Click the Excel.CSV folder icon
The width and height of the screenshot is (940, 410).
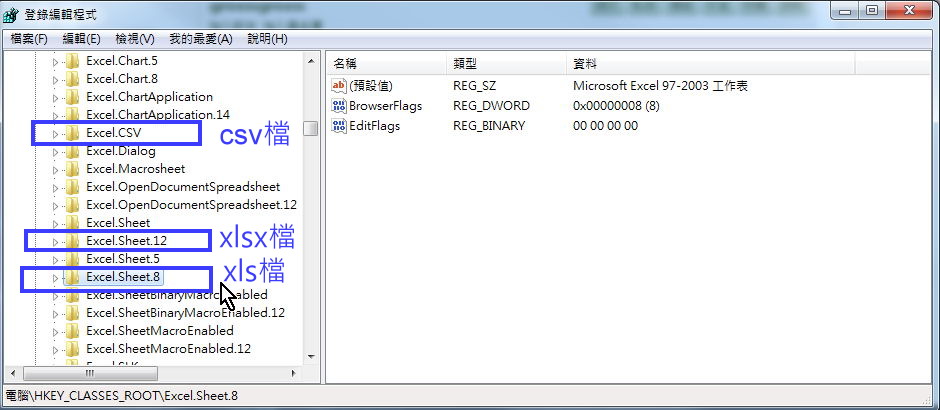72,133
